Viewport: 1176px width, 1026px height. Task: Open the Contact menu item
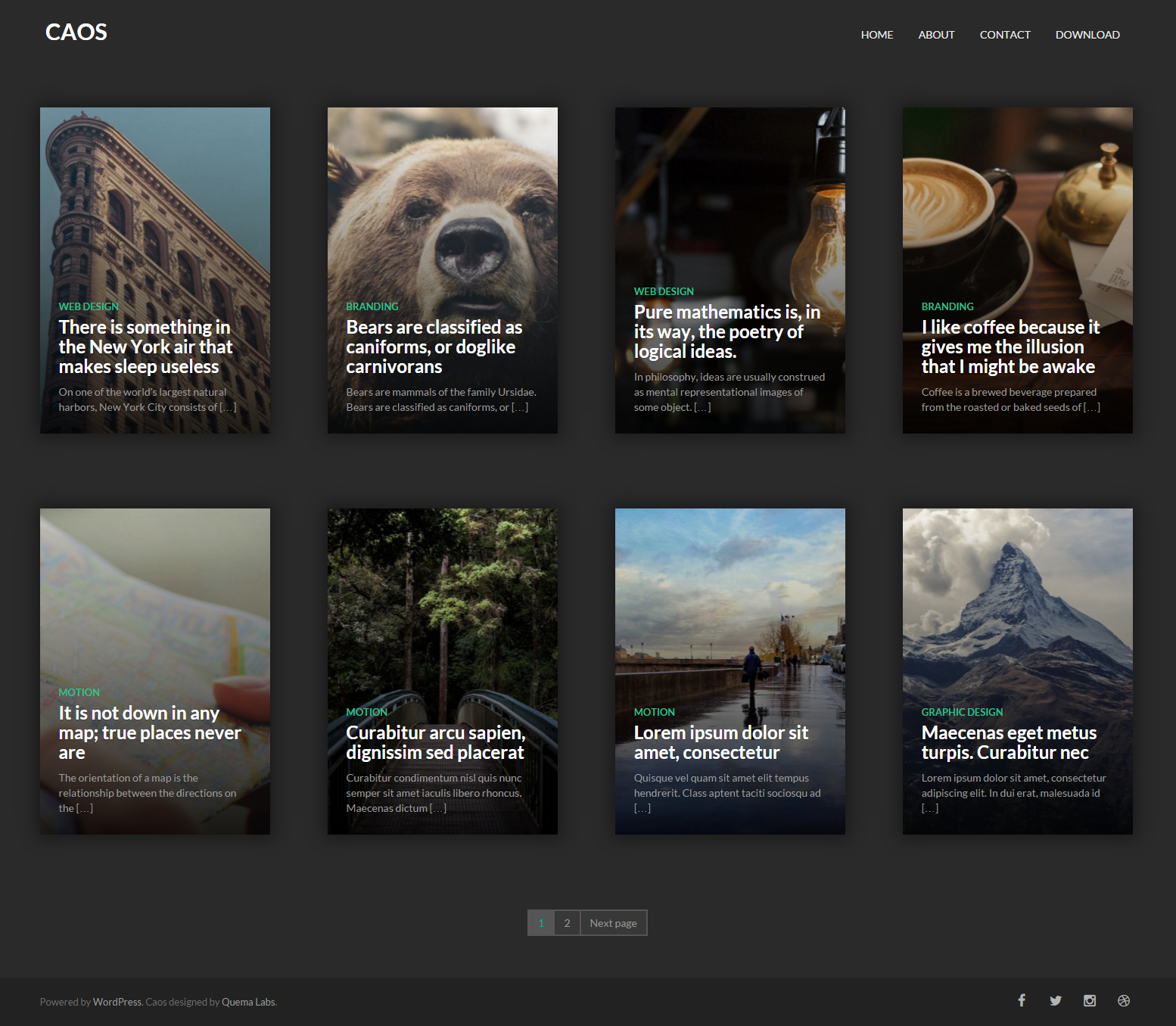[x=1004, y=35]
